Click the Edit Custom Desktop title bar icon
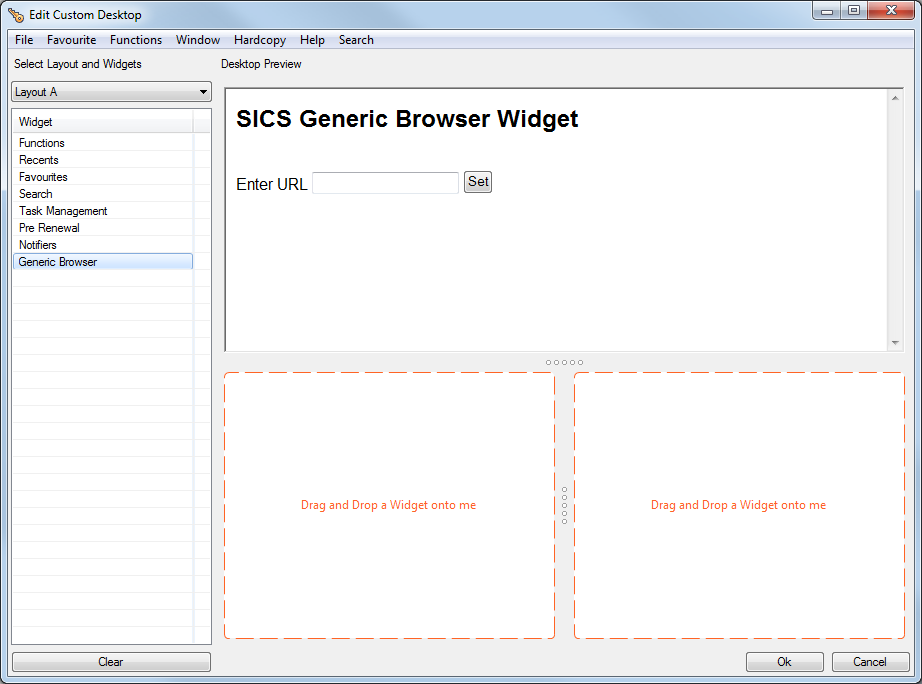Screen dimensions: 922x684 pos(14,14)
